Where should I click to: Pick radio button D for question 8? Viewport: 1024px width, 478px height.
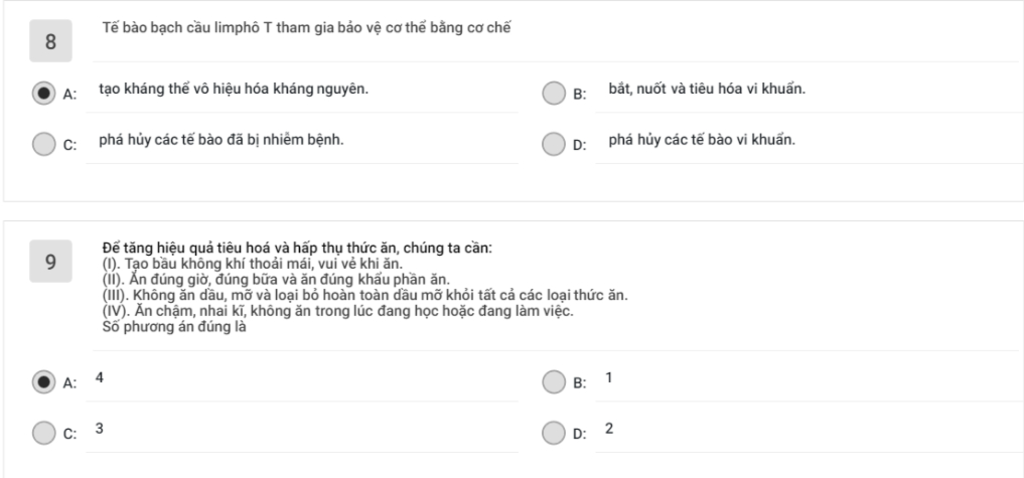tap(553, 144)
